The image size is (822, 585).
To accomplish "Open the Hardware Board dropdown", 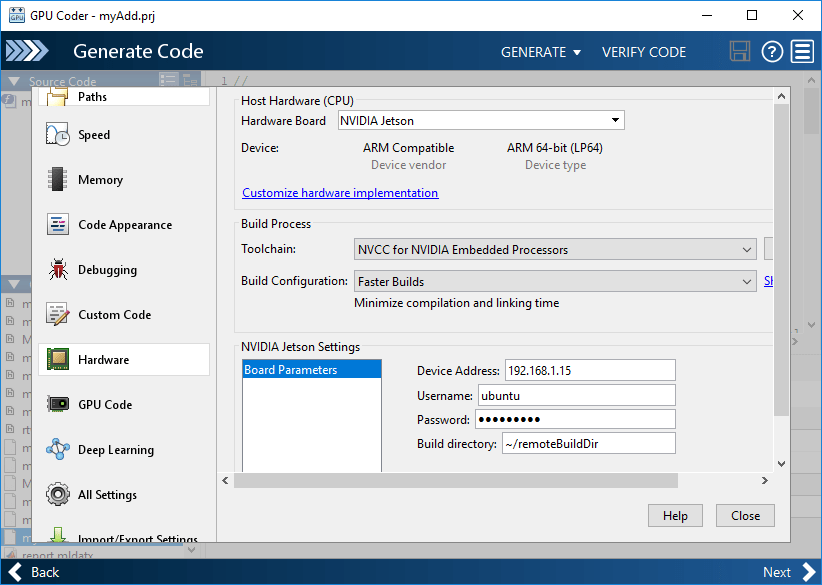I will click(x=616, y=119).
